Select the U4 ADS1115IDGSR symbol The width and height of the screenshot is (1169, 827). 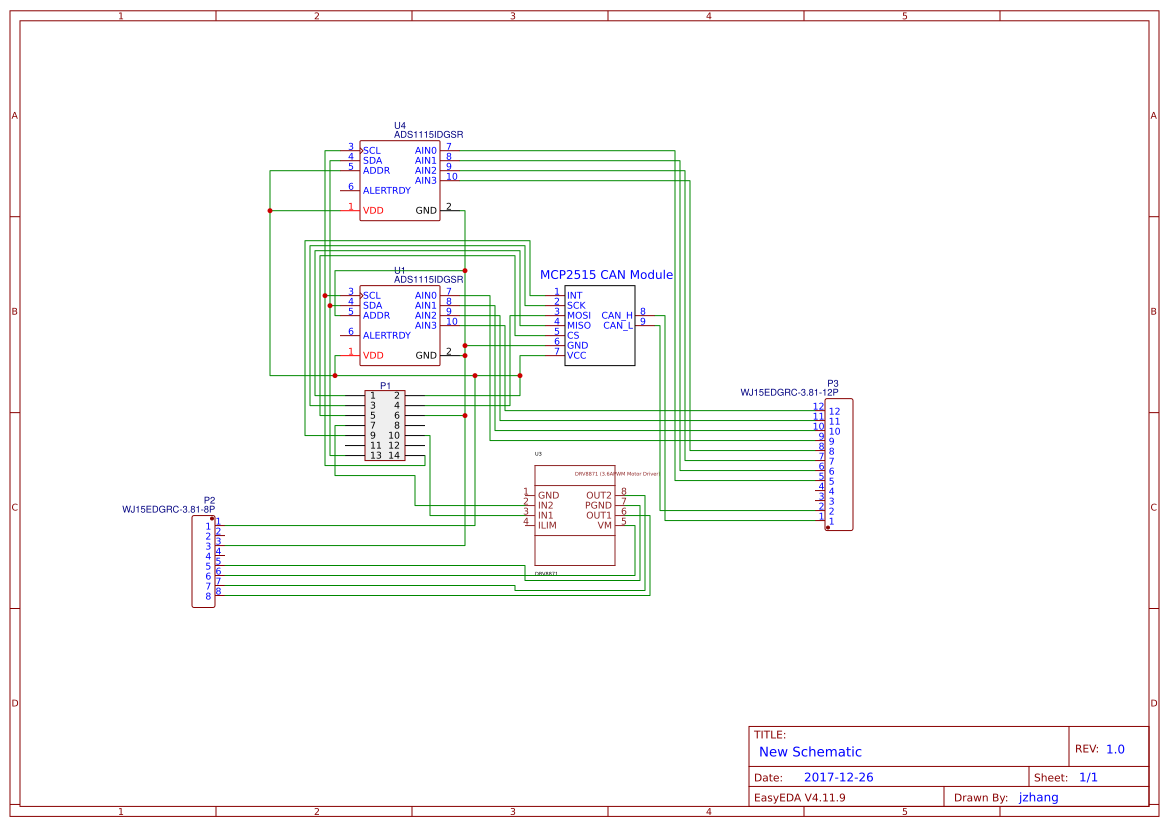[399, 180]
